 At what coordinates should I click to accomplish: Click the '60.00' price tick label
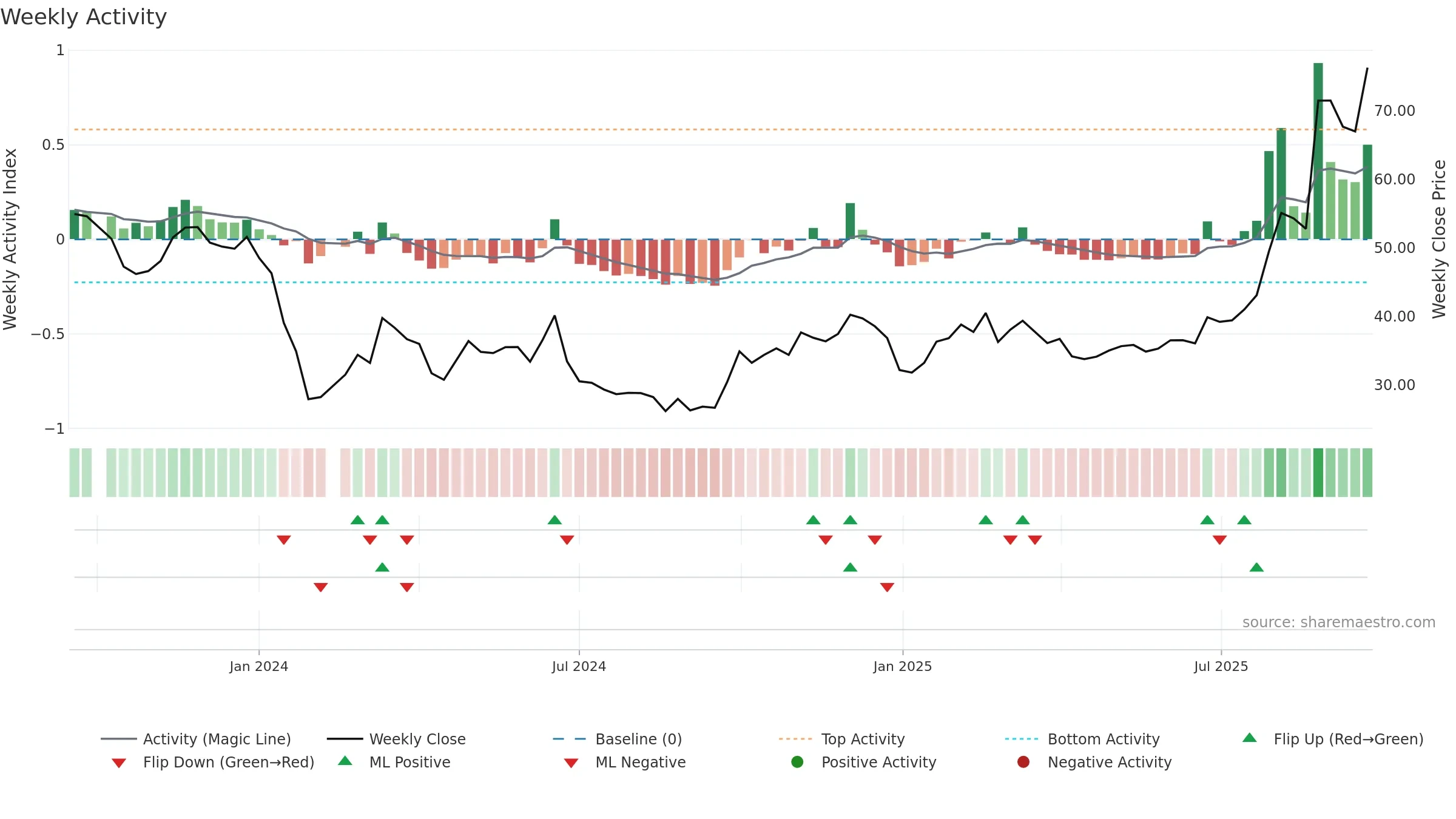(1394, 179)
